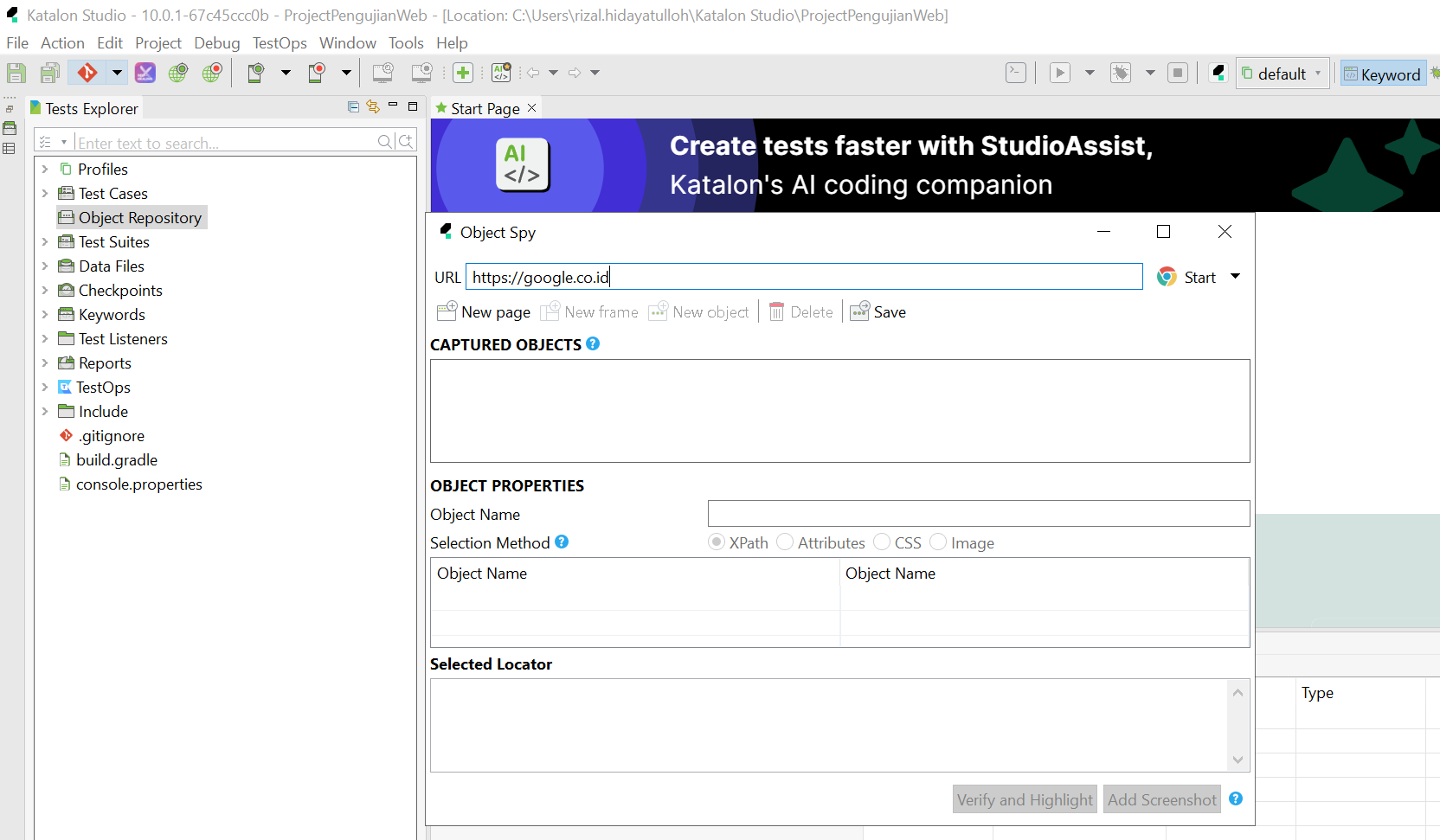Click New page in Object Spy

point(485,311)
